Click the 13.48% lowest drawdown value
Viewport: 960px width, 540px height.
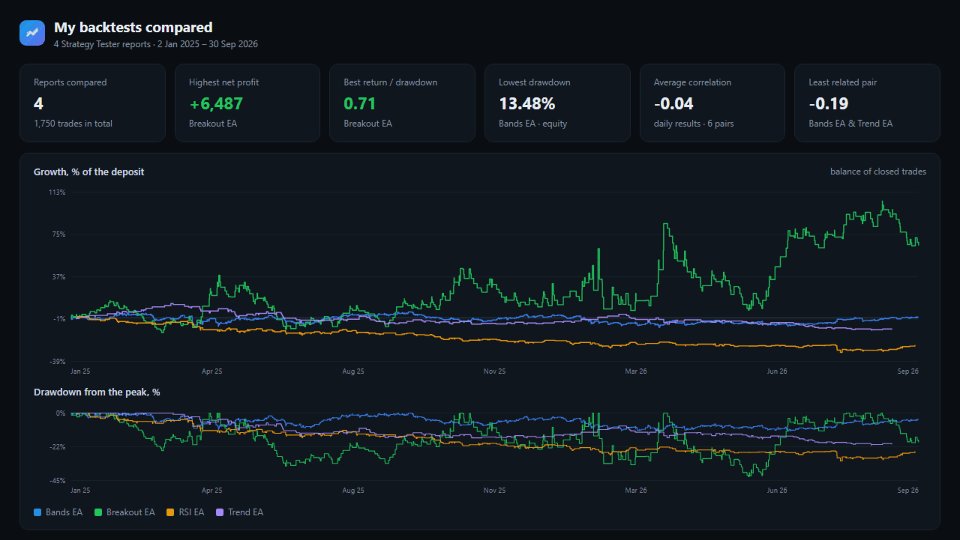click(527, 104)
